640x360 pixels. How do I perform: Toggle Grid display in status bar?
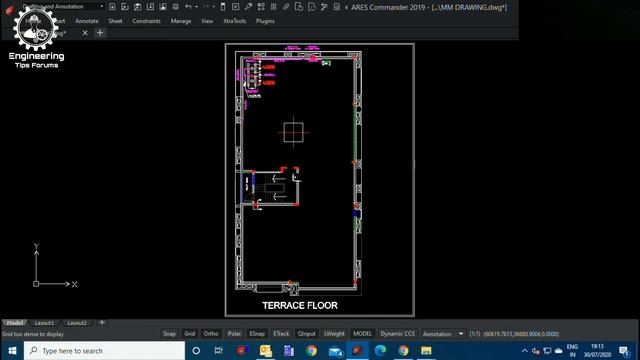click(190, 333)
